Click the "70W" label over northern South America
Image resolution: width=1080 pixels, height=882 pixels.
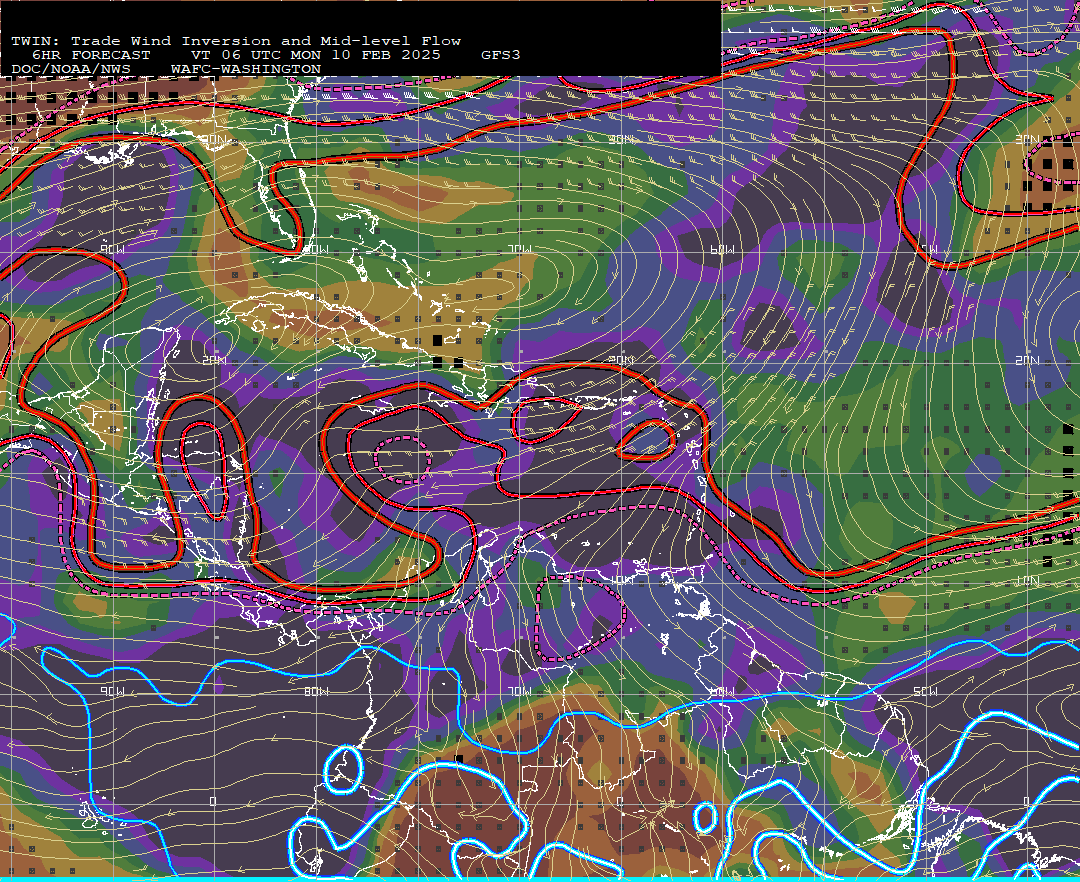click(520, 691)
